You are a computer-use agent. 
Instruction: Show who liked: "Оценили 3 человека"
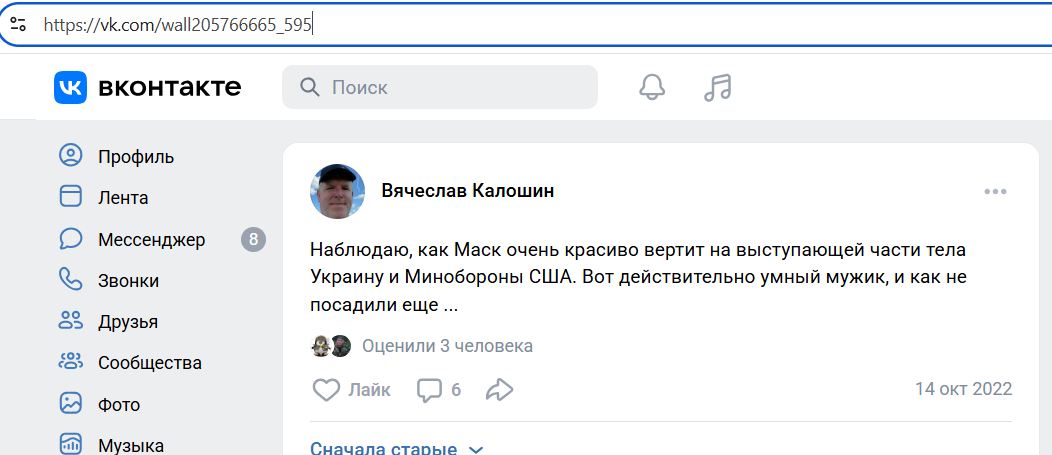pos(447,346)
